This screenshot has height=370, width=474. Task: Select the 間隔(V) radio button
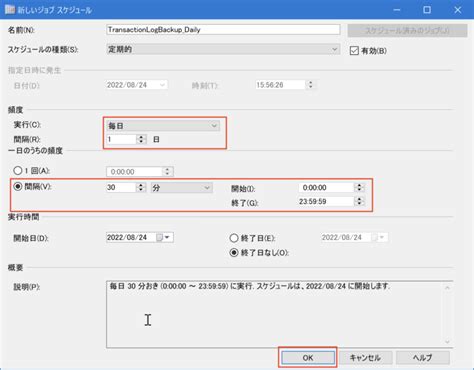tap(18, 186)
